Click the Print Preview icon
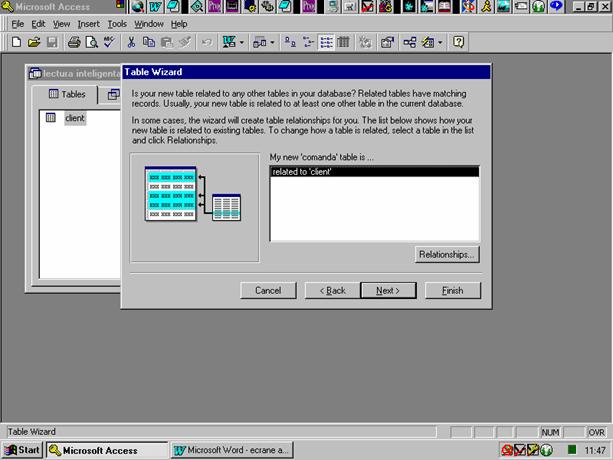The width and height of the screenshot is (613, 460). click(90, 42)
